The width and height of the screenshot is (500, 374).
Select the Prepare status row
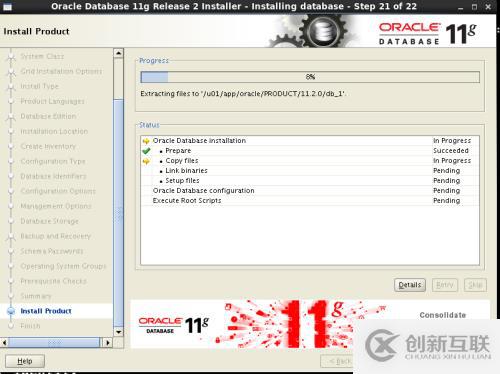(310, 151)
